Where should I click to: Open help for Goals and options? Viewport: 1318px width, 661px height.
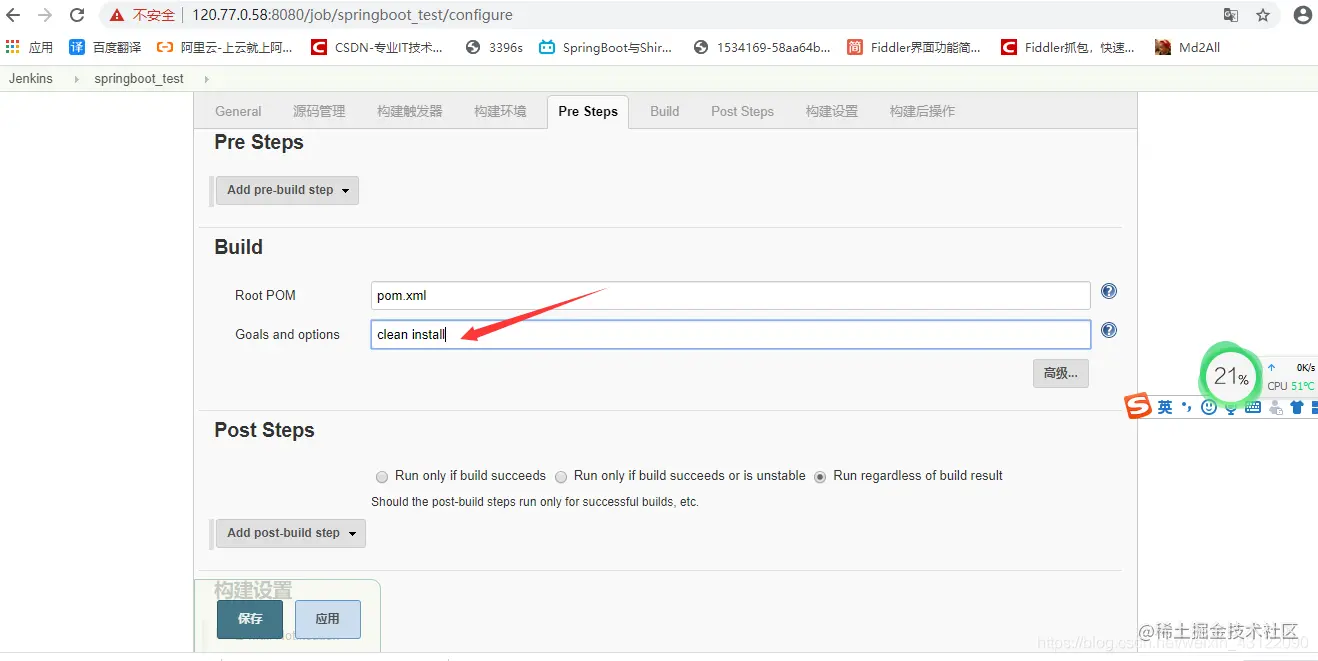1108,331
